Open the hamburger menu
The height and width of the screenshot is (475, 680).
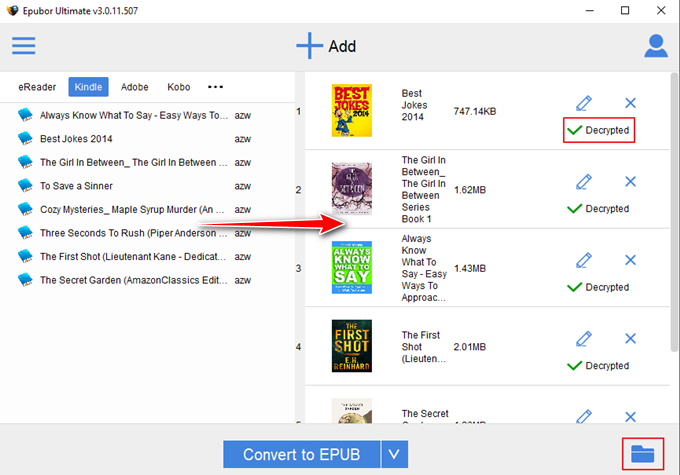23,46
